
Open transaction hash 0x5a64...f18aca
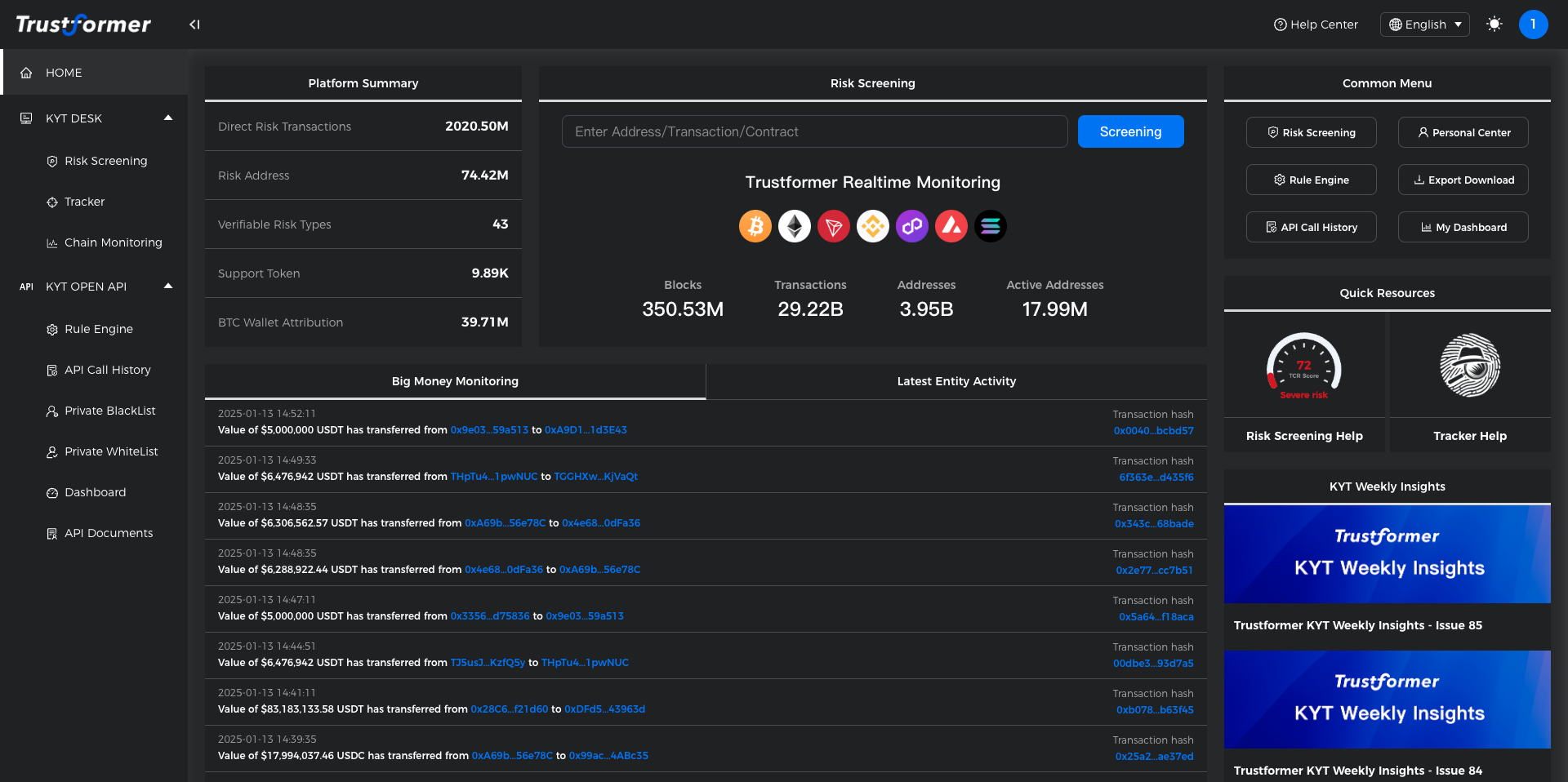click(1156, 617)
